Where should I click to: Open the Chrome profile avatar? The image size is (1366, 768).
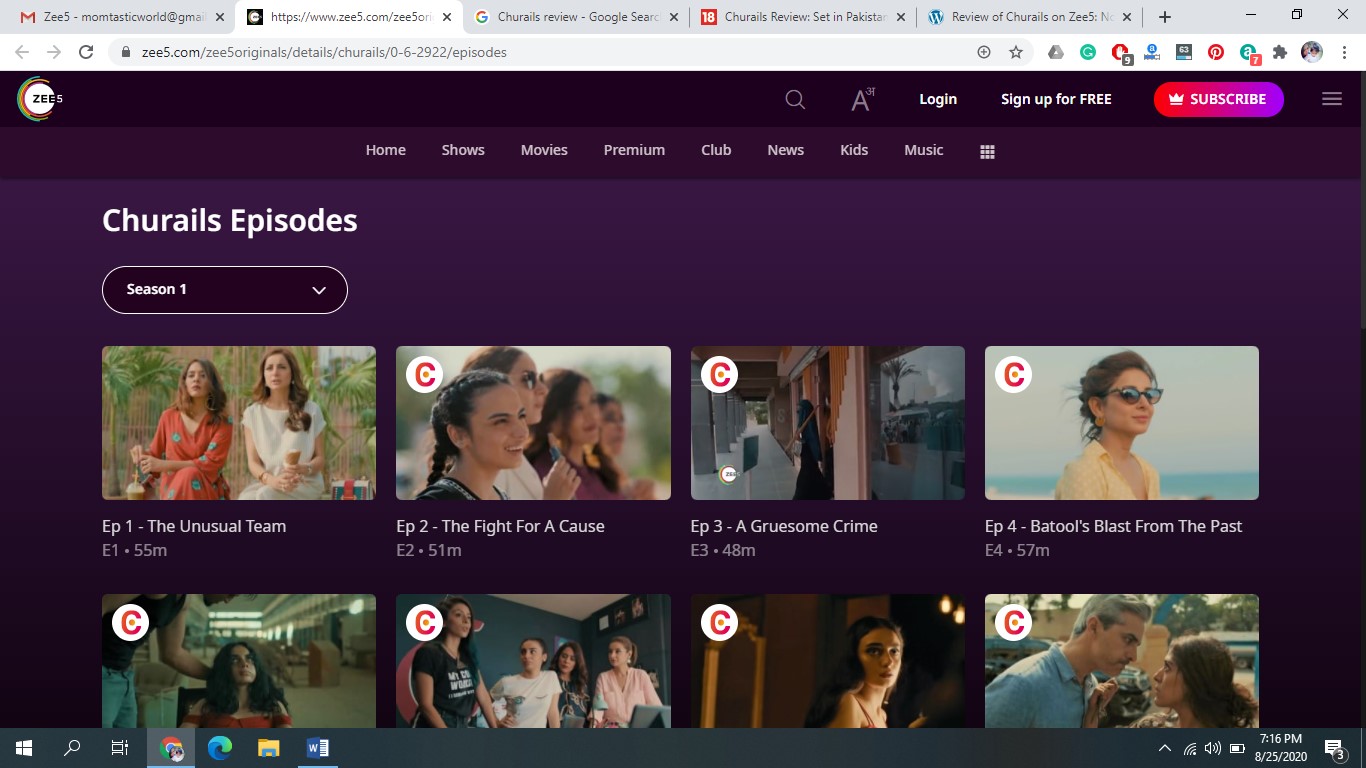pos(1312,52)
